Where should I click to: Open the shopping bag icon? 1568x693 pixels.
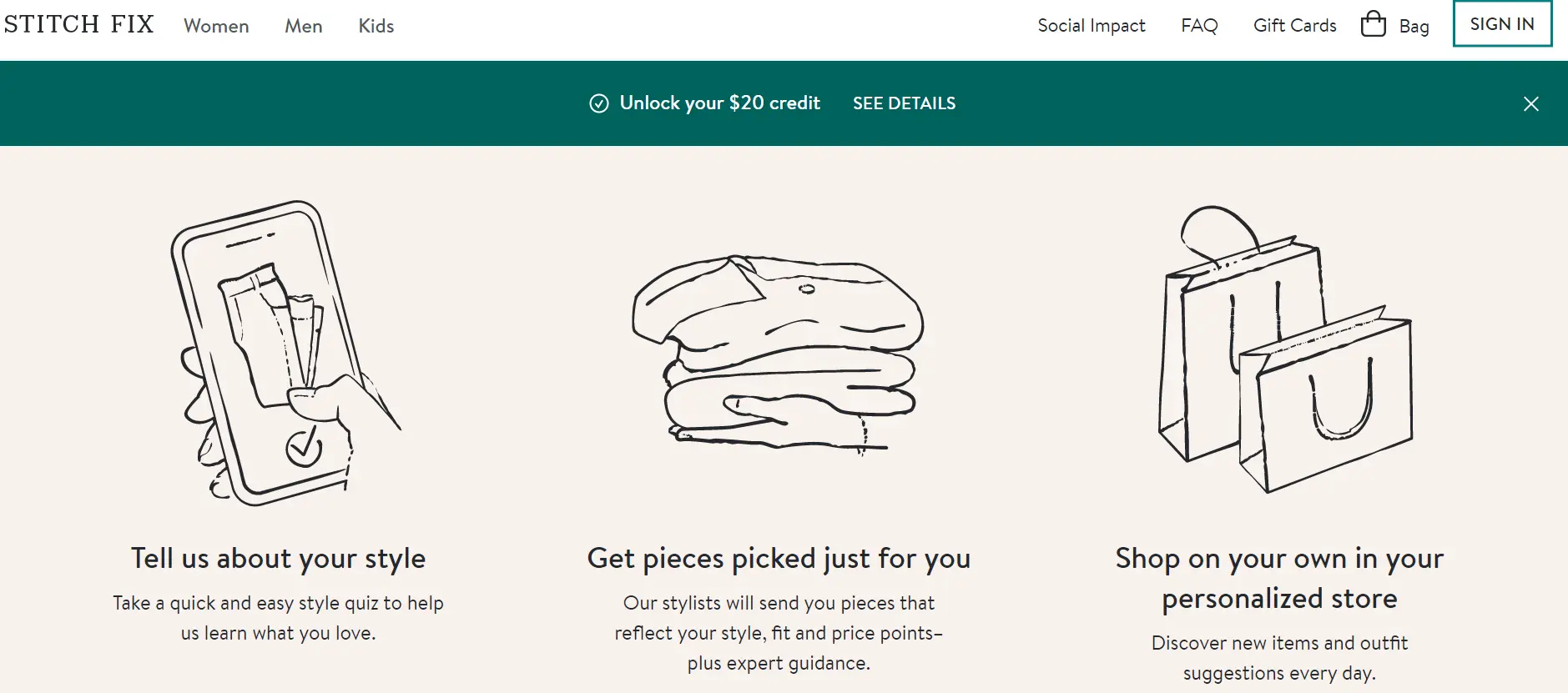[x=1373, y=23]
